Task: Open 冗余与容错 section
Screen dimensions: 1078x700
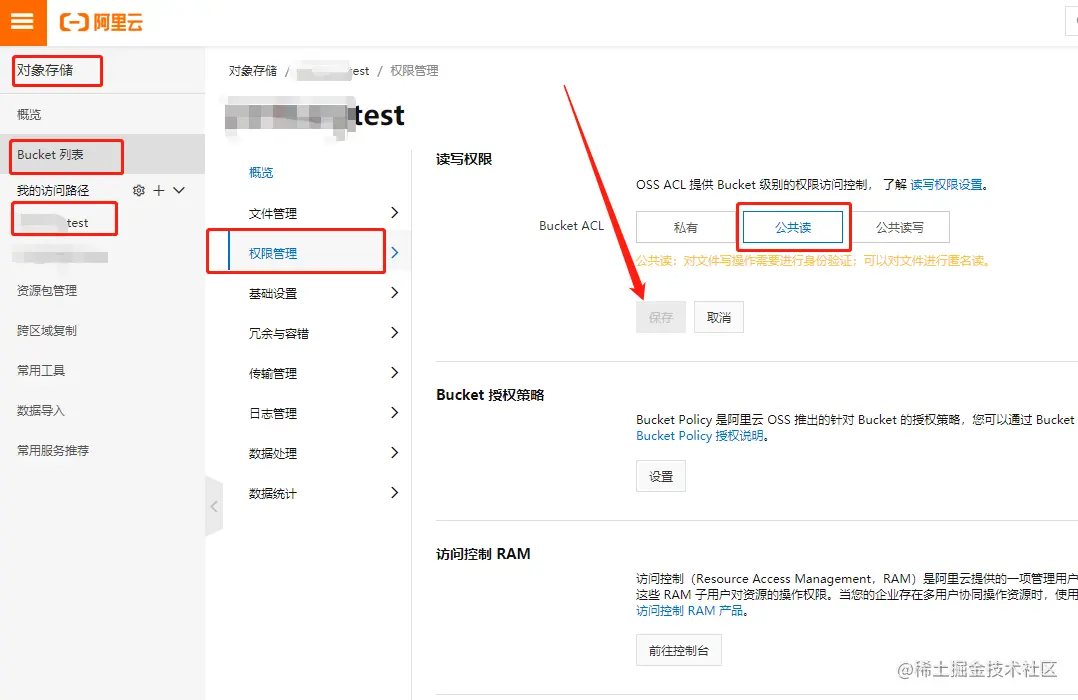Action: click(x=278, y=333)
